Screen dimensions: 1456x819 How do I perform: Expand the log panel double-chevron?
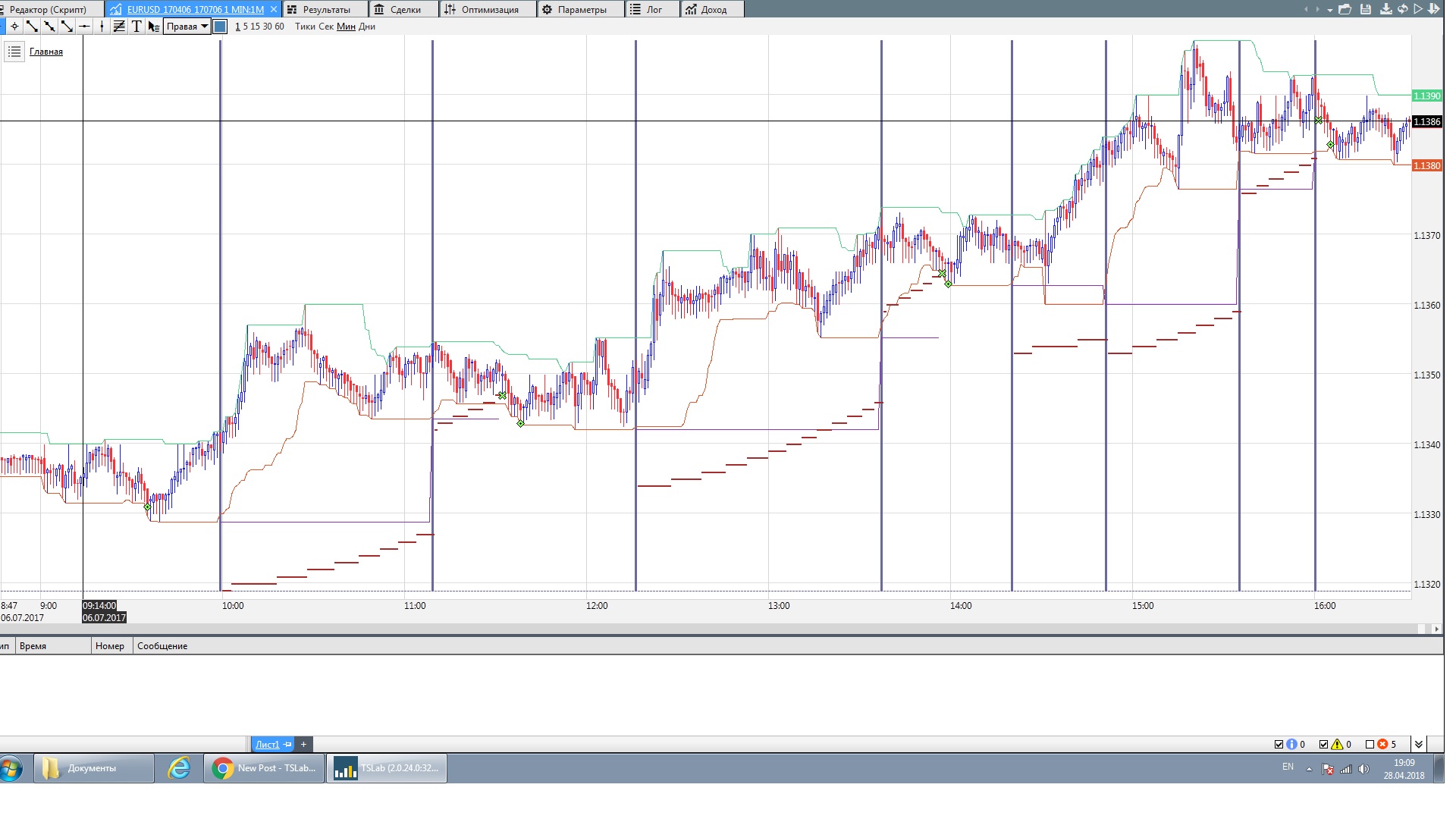pos(1419,744)
